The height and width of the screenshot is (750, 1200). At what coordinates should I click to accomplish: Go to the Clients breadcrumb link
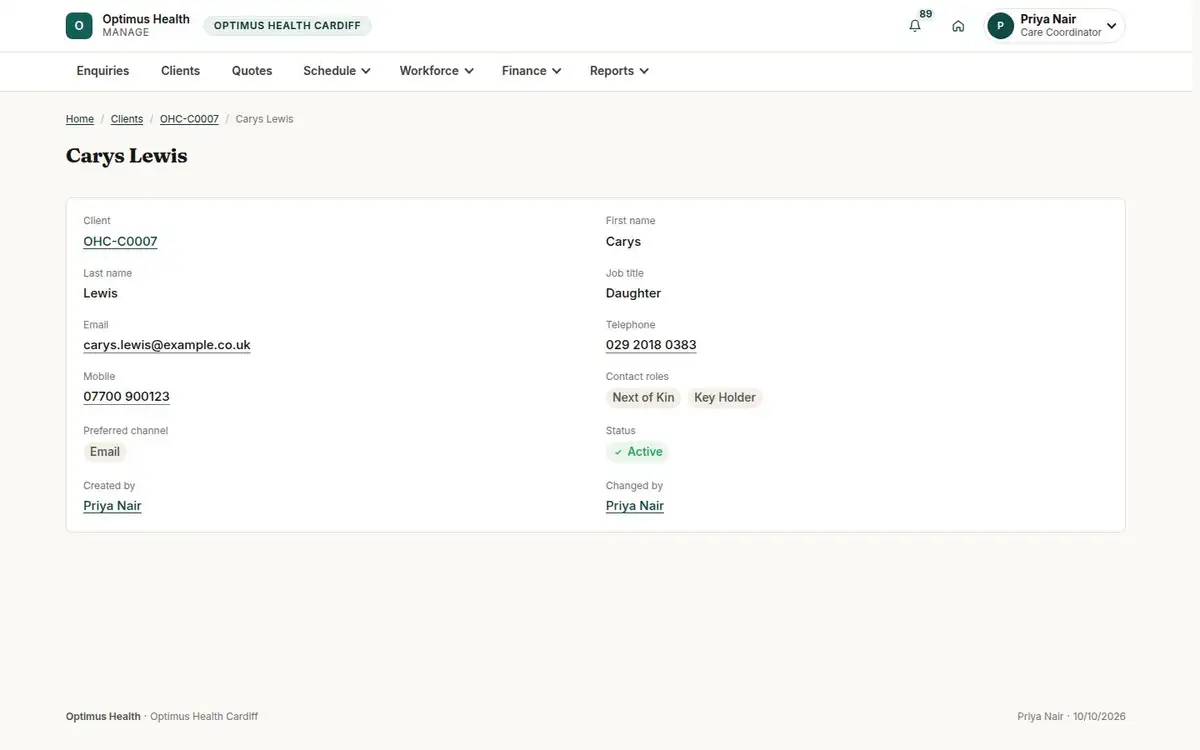(127, 119)
